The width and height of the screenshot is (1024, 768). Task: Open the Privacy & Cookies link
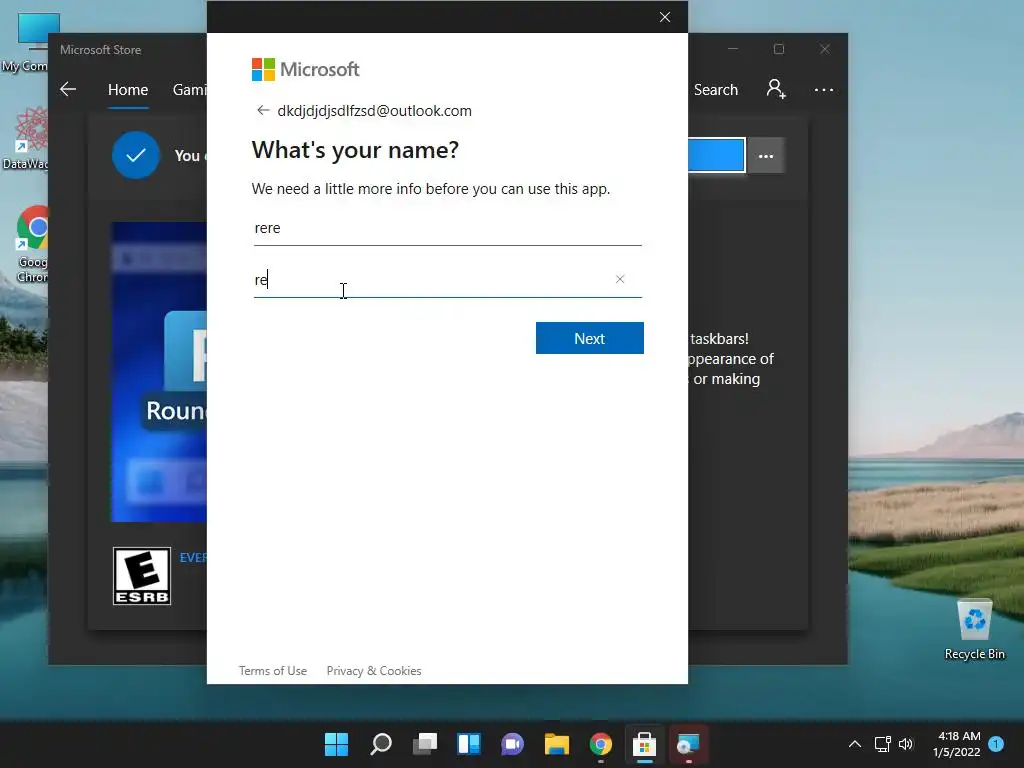(x=374, y=671)
